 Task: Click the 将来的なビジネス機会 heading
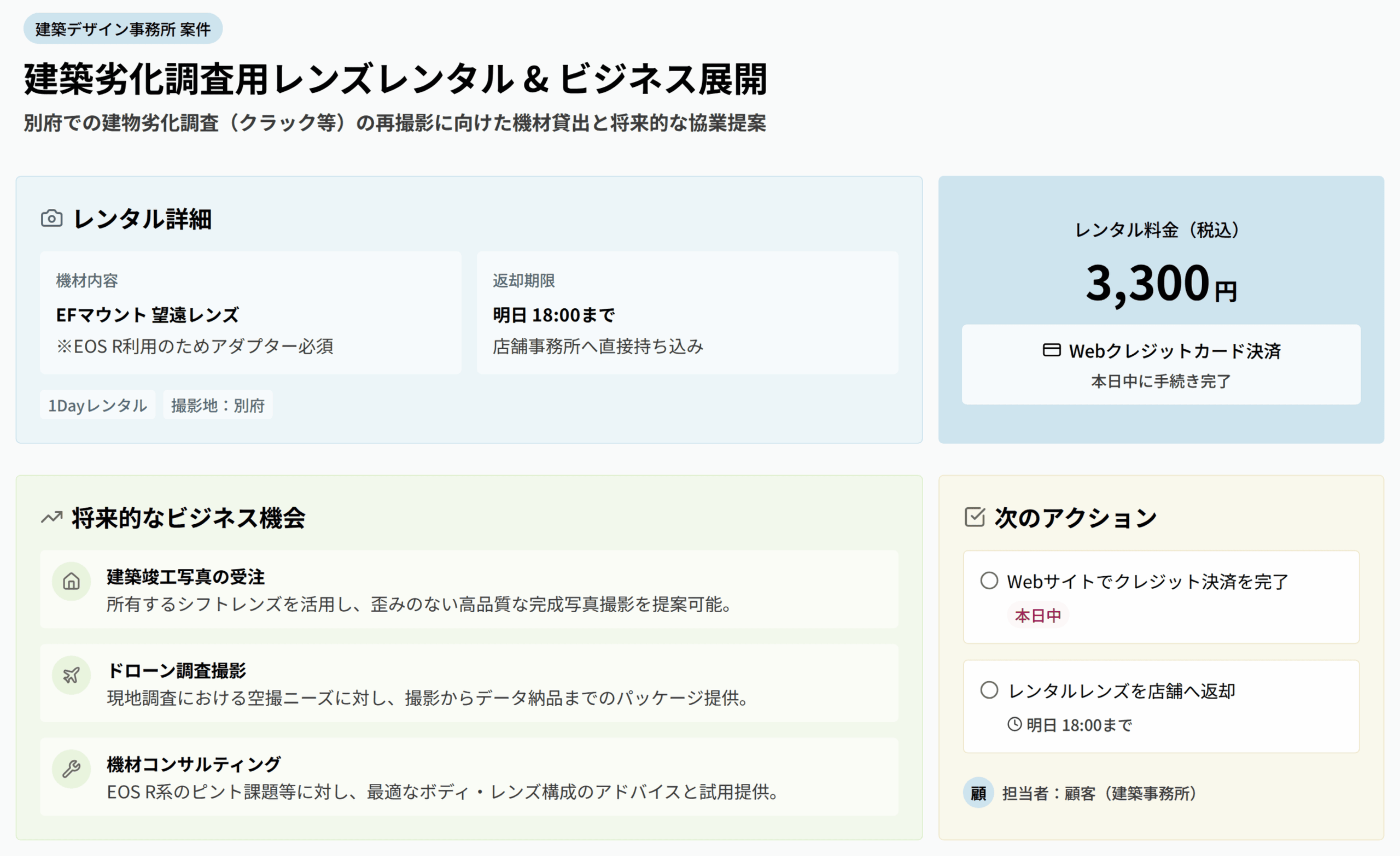click(189, 518)
